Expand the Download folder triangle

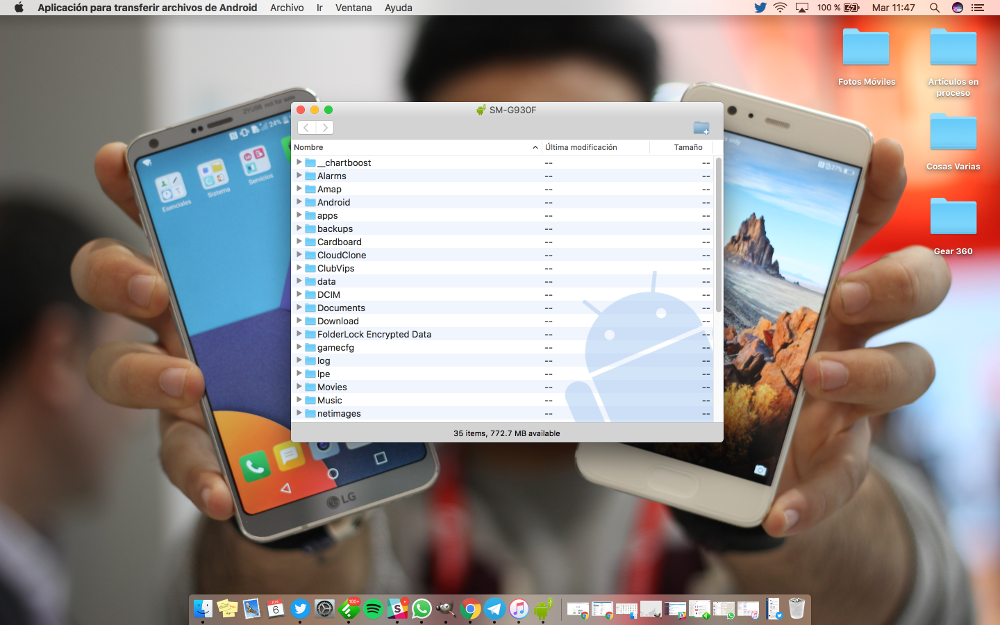pyautogui.click(x=299, y=321)
